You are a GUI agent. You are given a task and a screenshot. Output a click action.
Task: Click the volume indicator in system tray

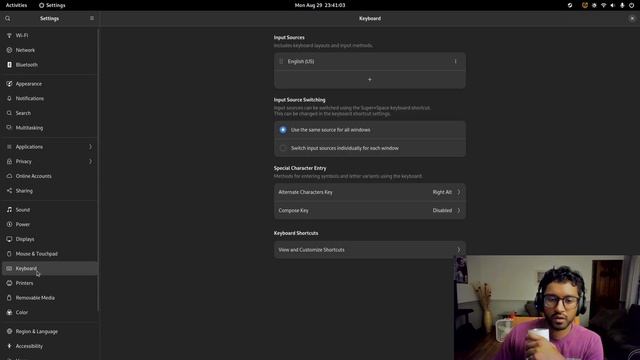(613, 5)
